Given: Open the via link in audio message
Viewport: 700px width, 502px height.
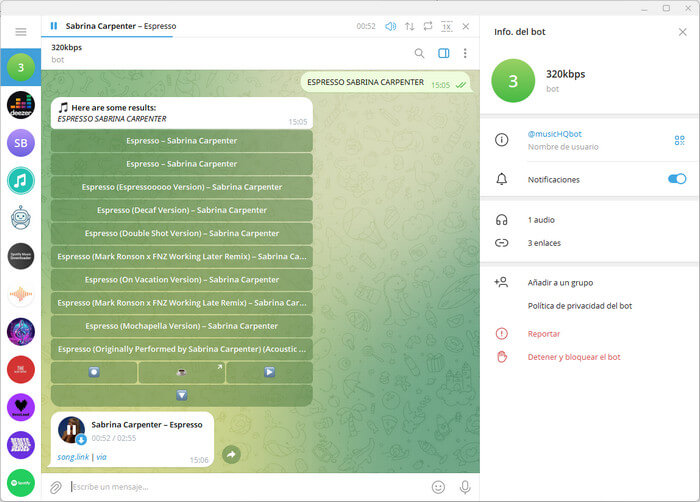Looking at the screenshot, I should (x=101, y=457).
